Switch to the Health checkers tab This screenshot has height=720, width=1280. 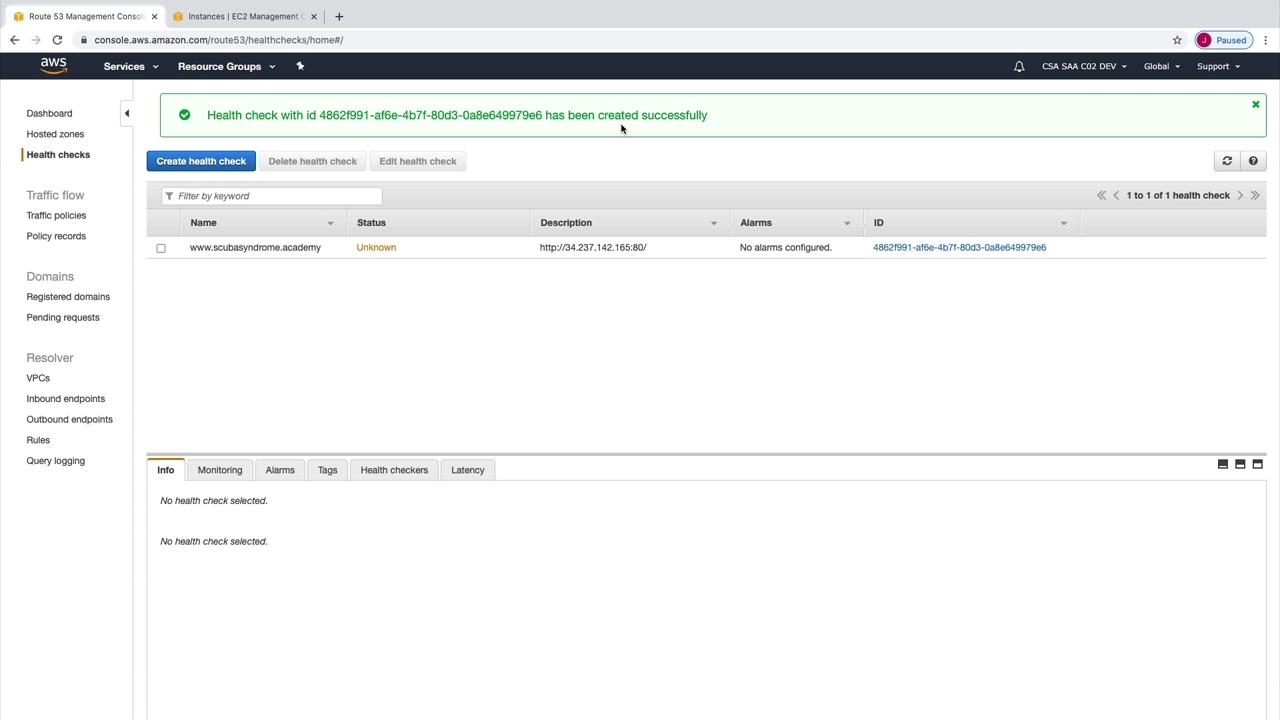point(394,470)
